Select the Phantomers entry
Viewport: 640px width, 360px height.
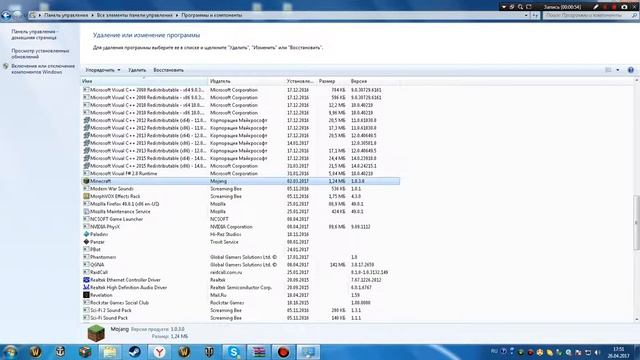point(240,257)
